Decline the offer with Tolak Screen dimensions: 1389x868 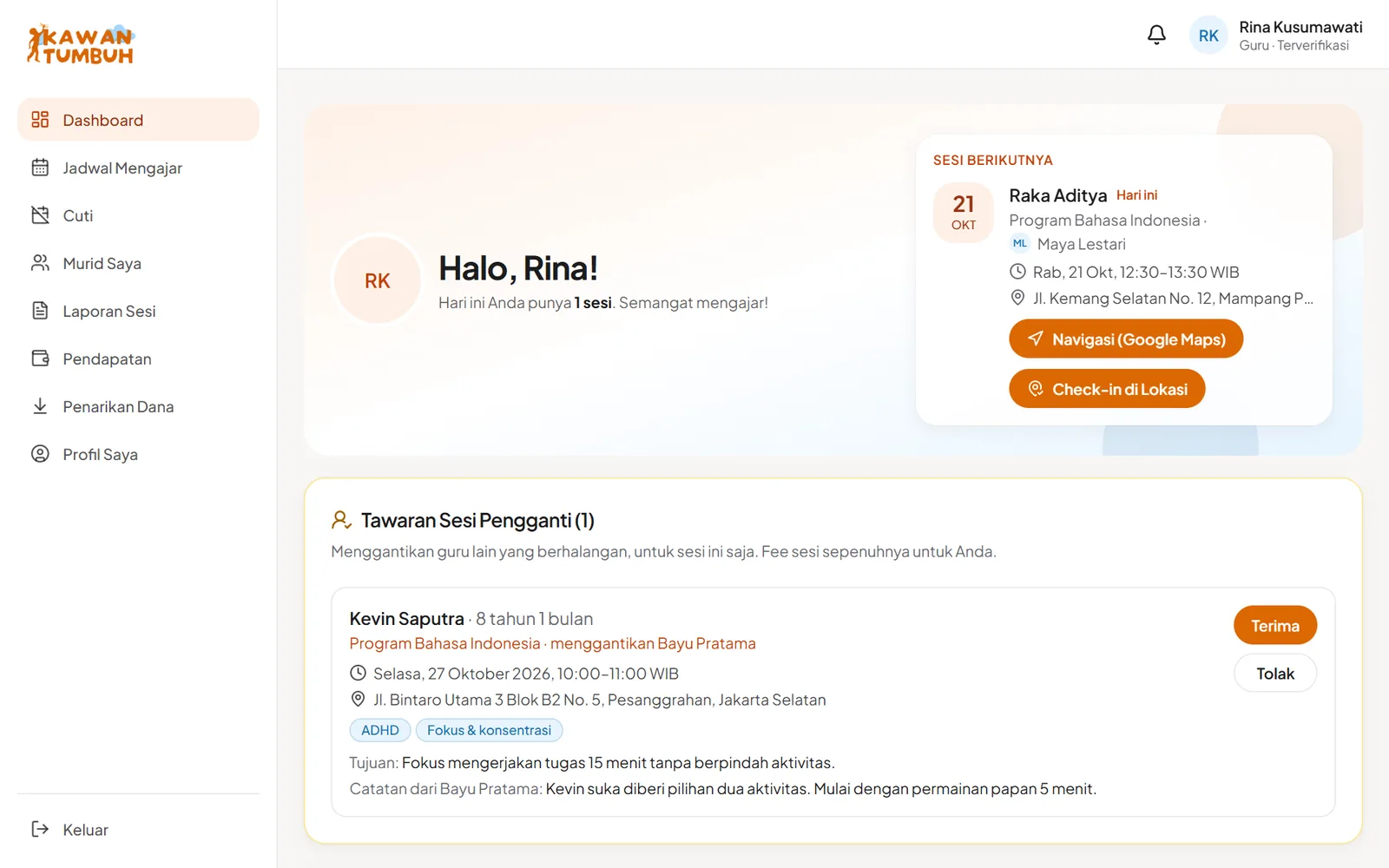pos(1275,673)
